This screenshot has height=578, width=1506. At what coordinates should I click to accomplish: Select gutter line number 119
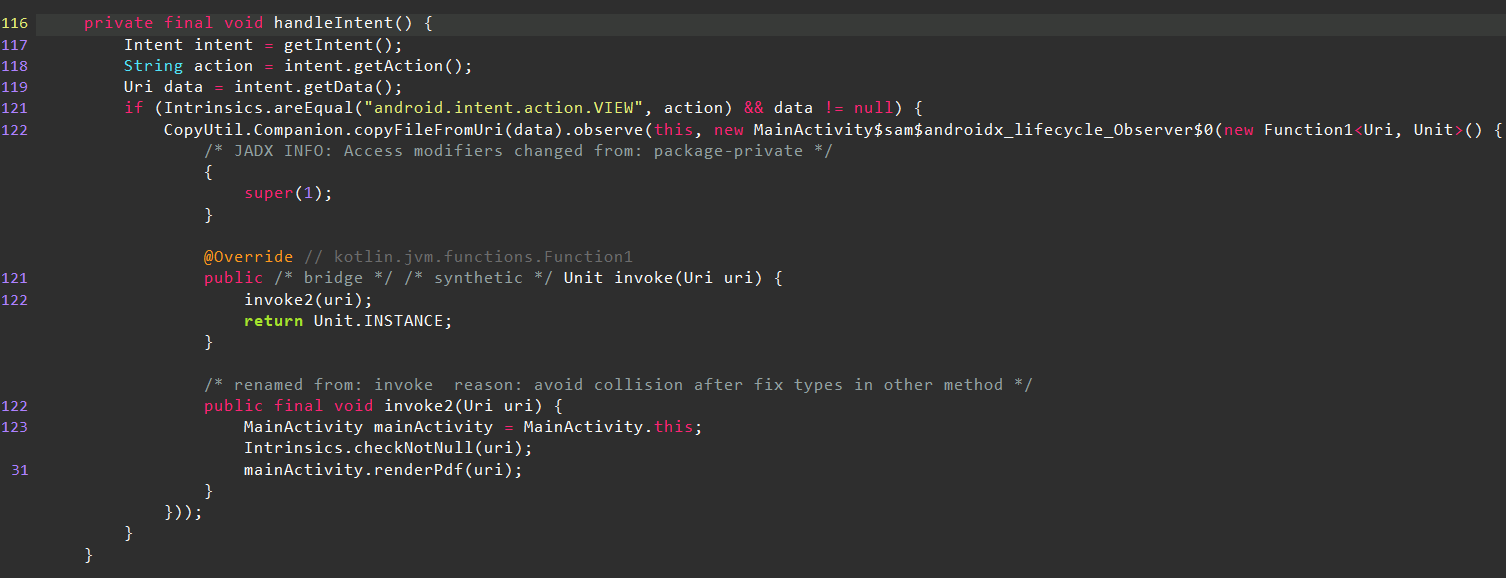click(15, 87)
